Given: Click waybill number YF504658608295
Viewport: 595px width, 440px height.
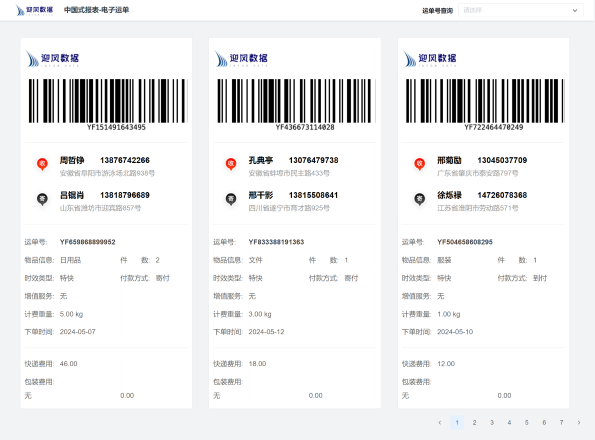Looking at the screenshot, I should [465, 242].
